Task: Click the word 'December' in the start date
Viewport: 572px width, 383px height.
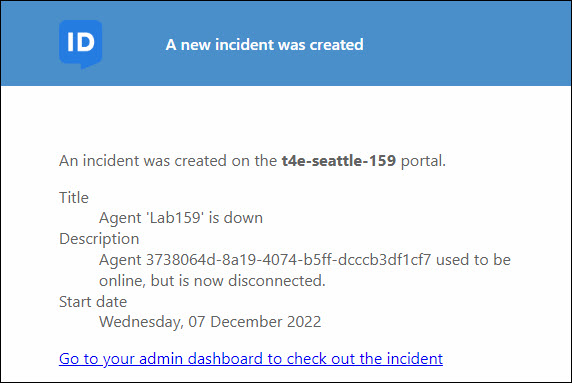Action: coord(247,322)
